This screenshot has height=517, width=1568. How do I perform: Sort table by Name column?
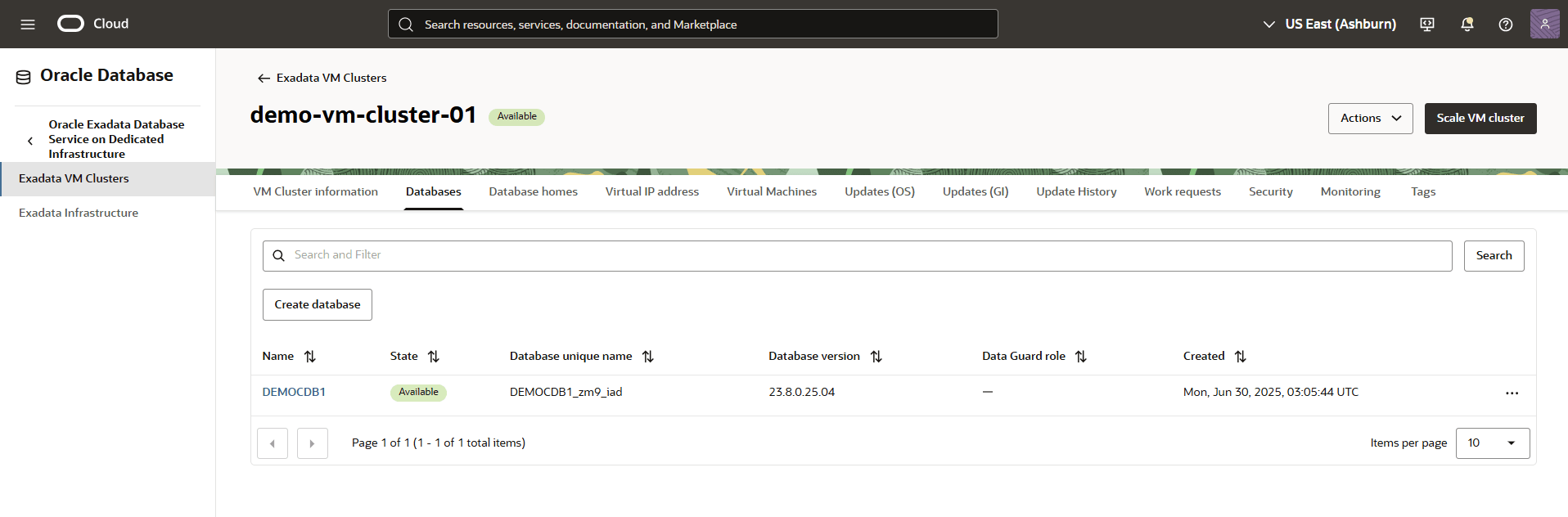309,357
